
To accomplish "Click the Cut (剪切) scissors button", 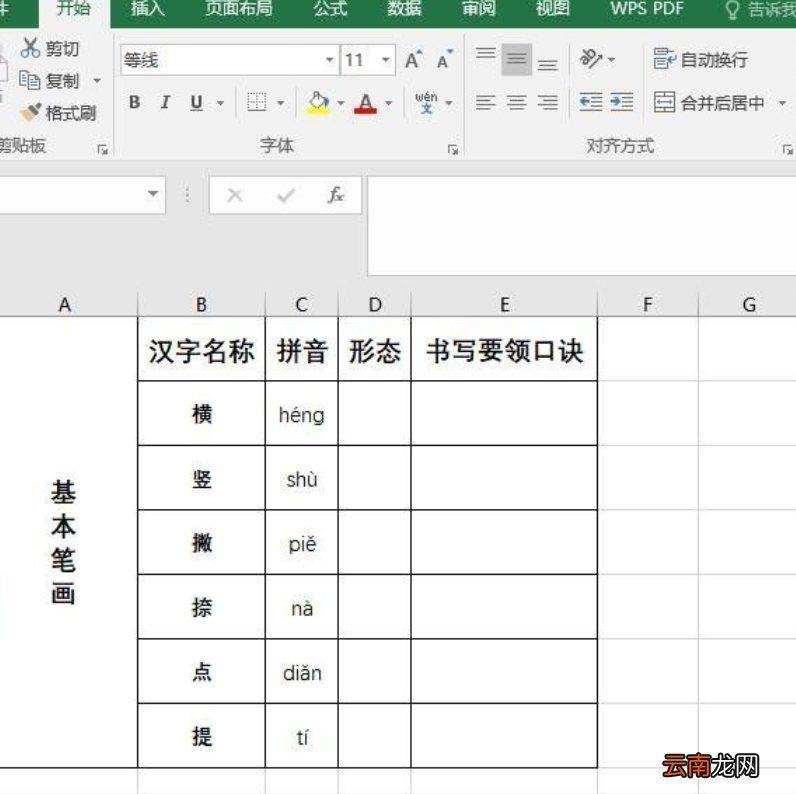I will tap(49, 48).
